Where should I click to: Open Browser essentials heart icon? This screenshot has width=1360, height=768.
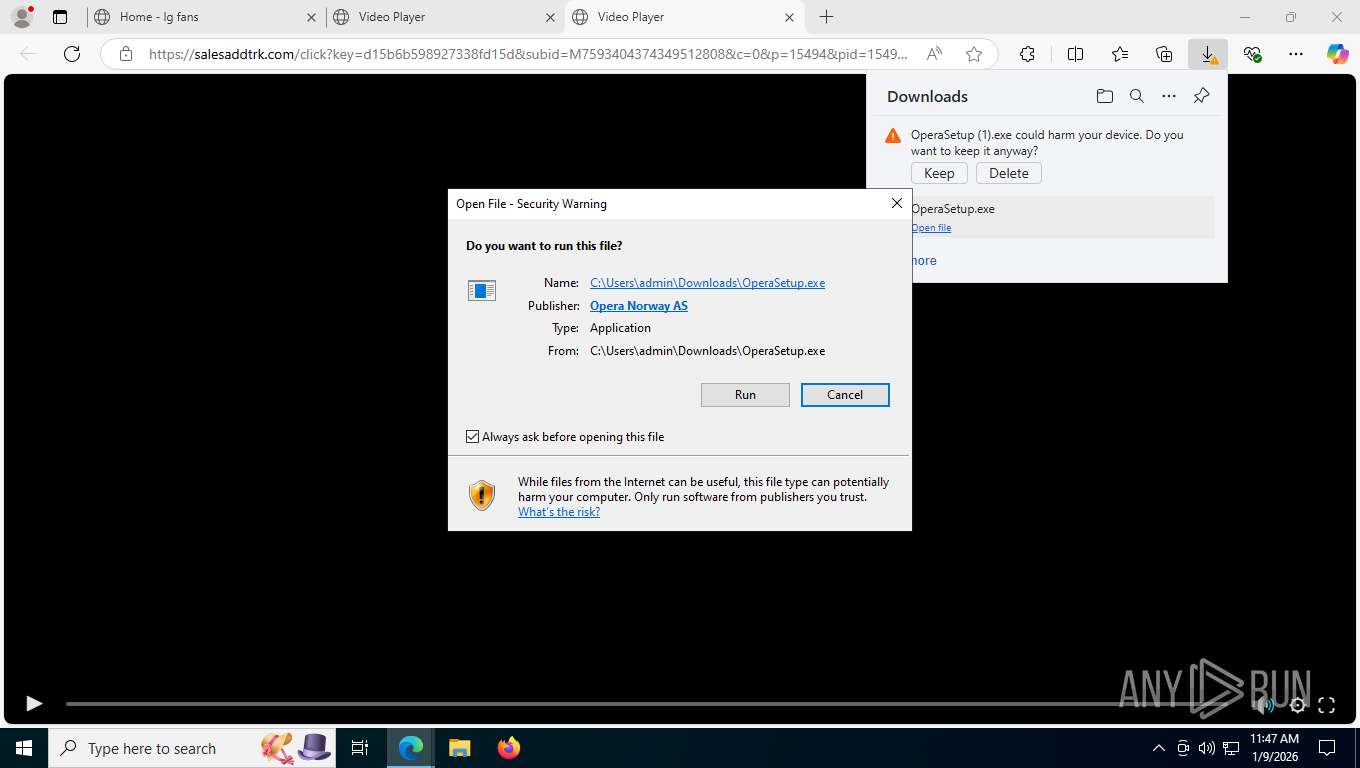click(1252, 54)
